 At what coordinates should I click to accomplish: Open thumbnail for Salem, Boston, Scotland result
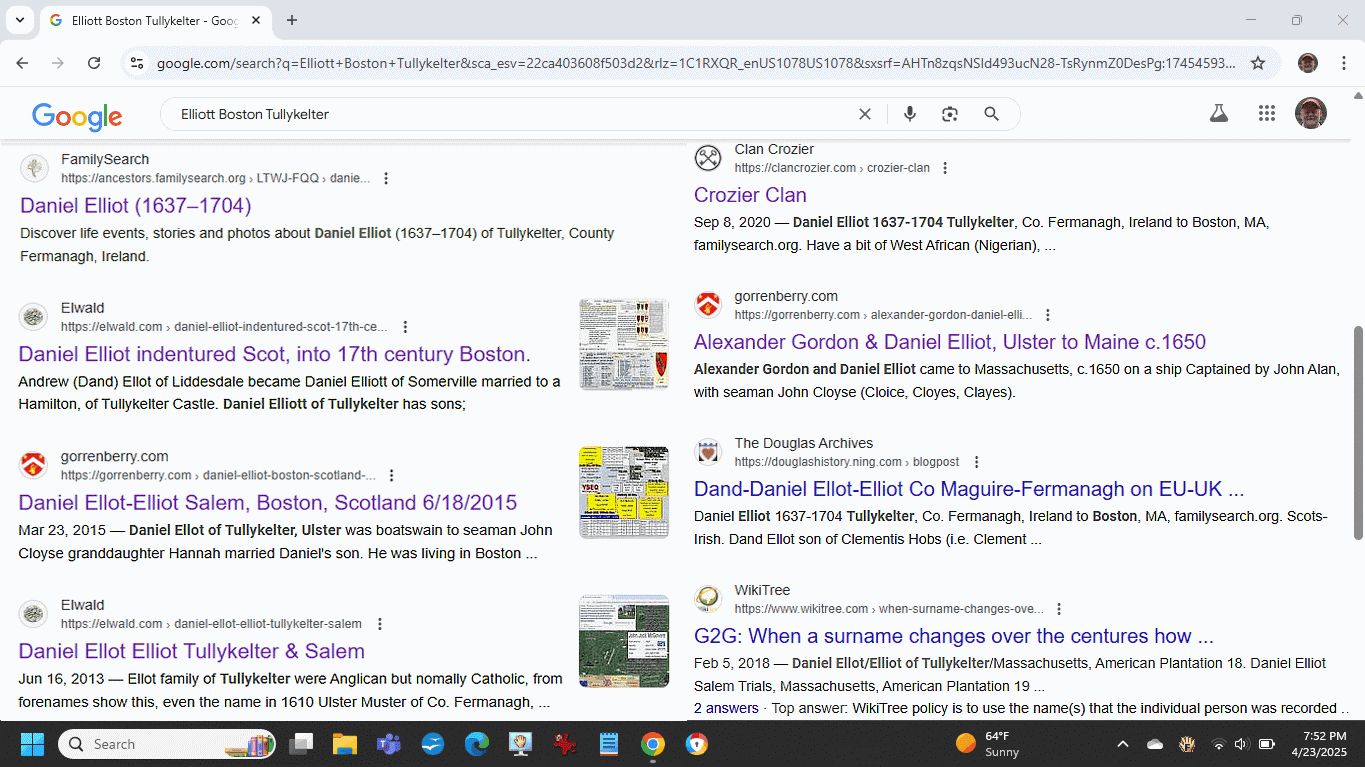[x=624, y=492]
